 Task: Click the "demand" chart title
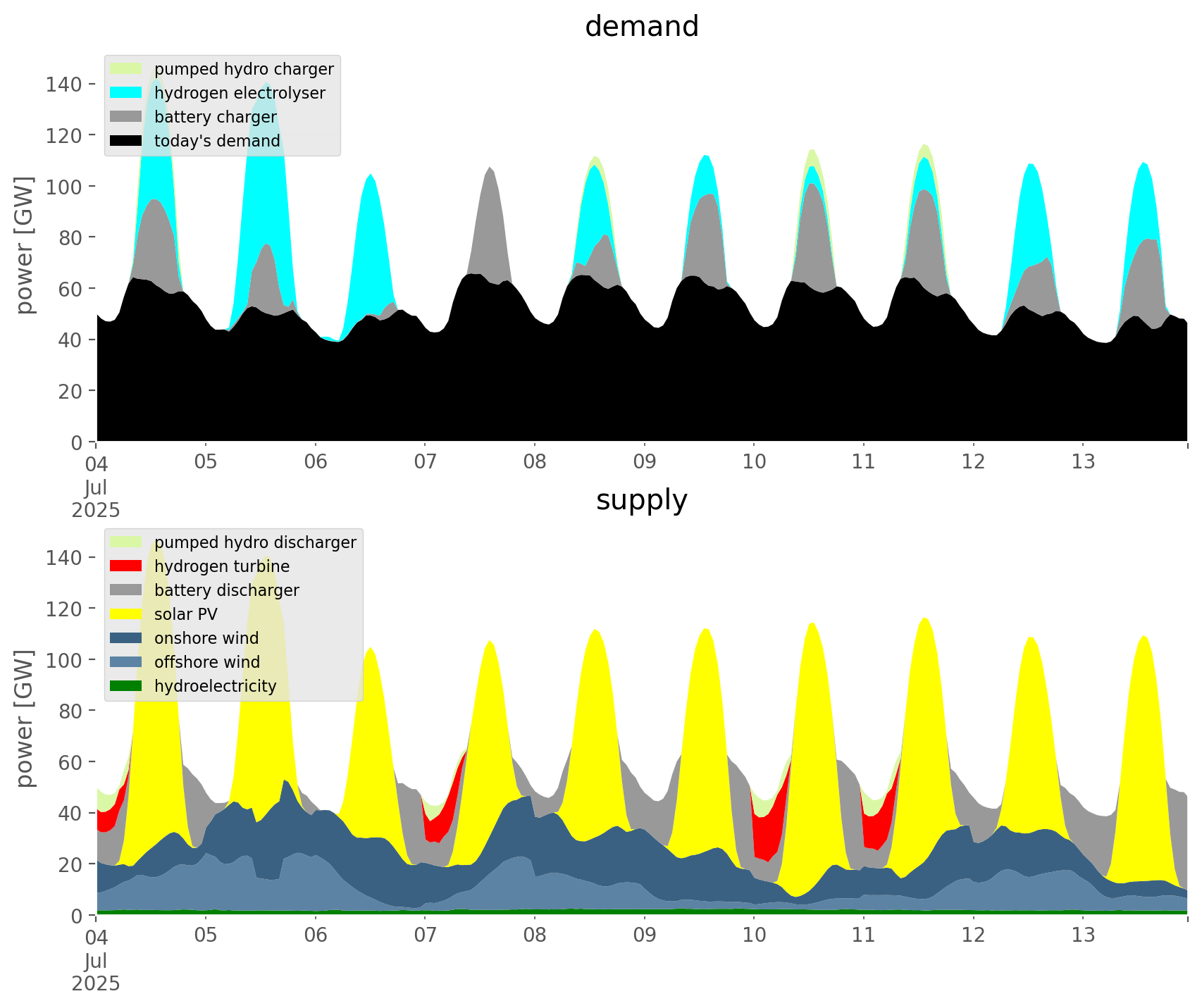[x=641, y=27]
